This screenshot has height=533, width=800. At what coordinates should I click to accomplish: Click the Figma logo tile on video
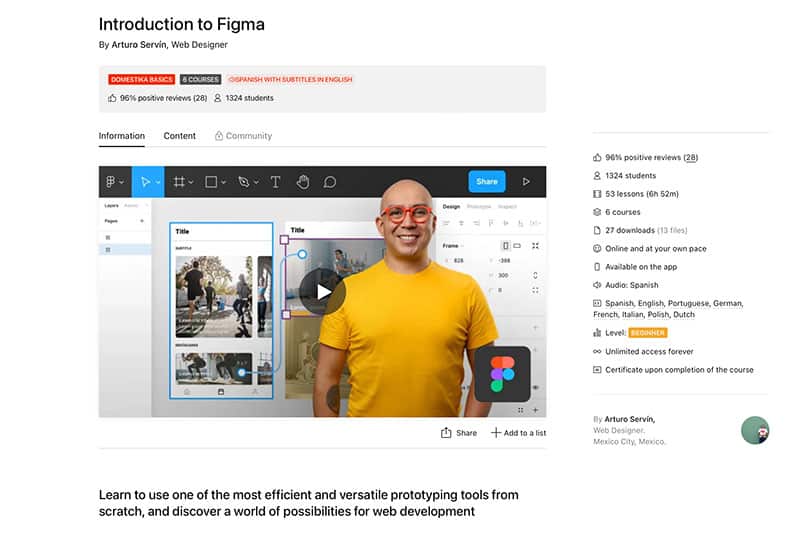click(503, 374)
